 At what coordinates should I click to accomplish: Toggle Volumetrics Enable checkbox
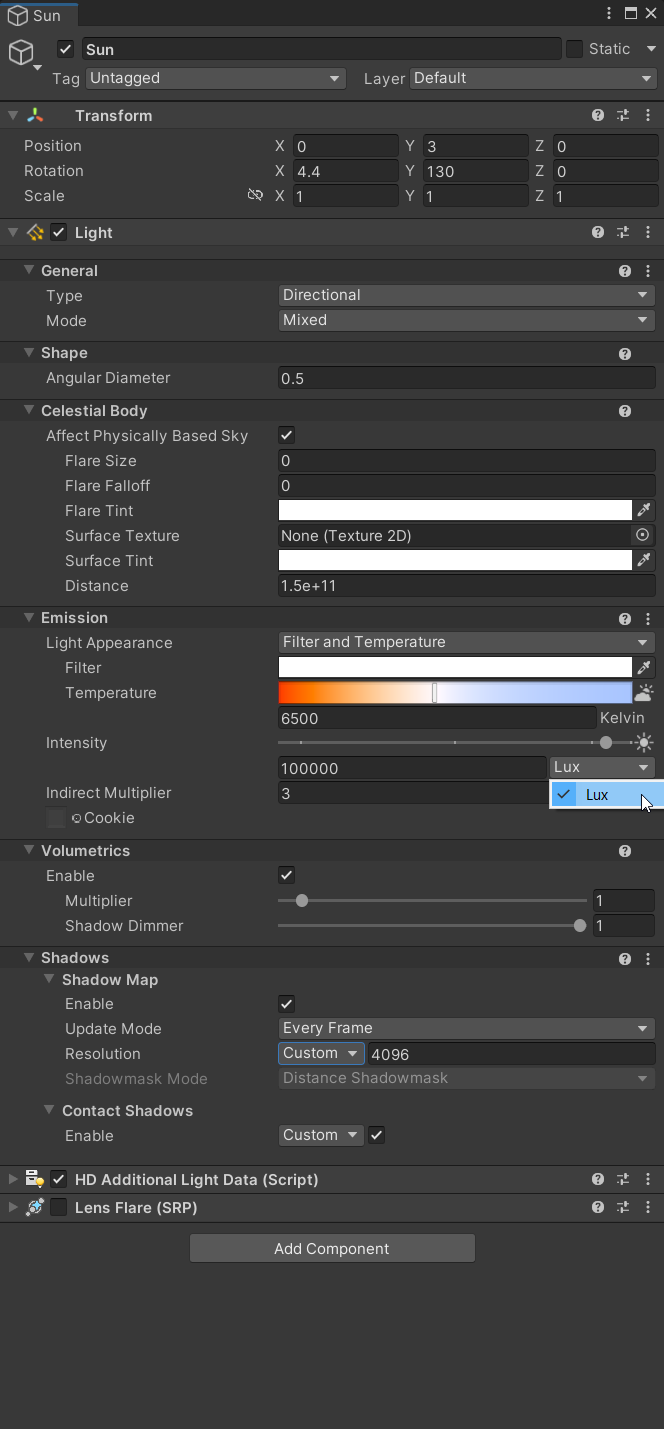click(x=286, y=875)
